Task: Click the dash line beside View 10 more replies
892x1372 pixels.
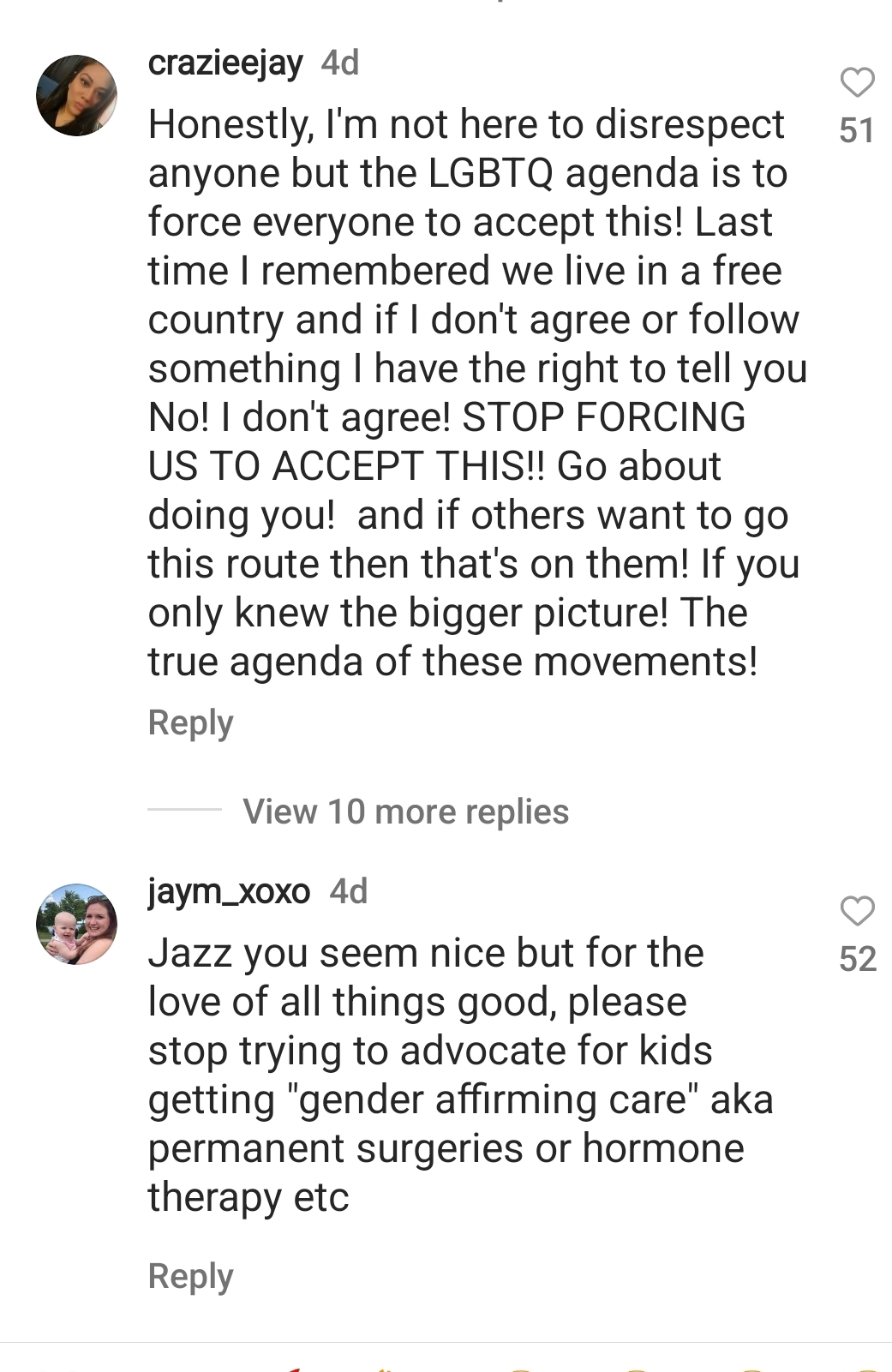Action: pos(184,809)
